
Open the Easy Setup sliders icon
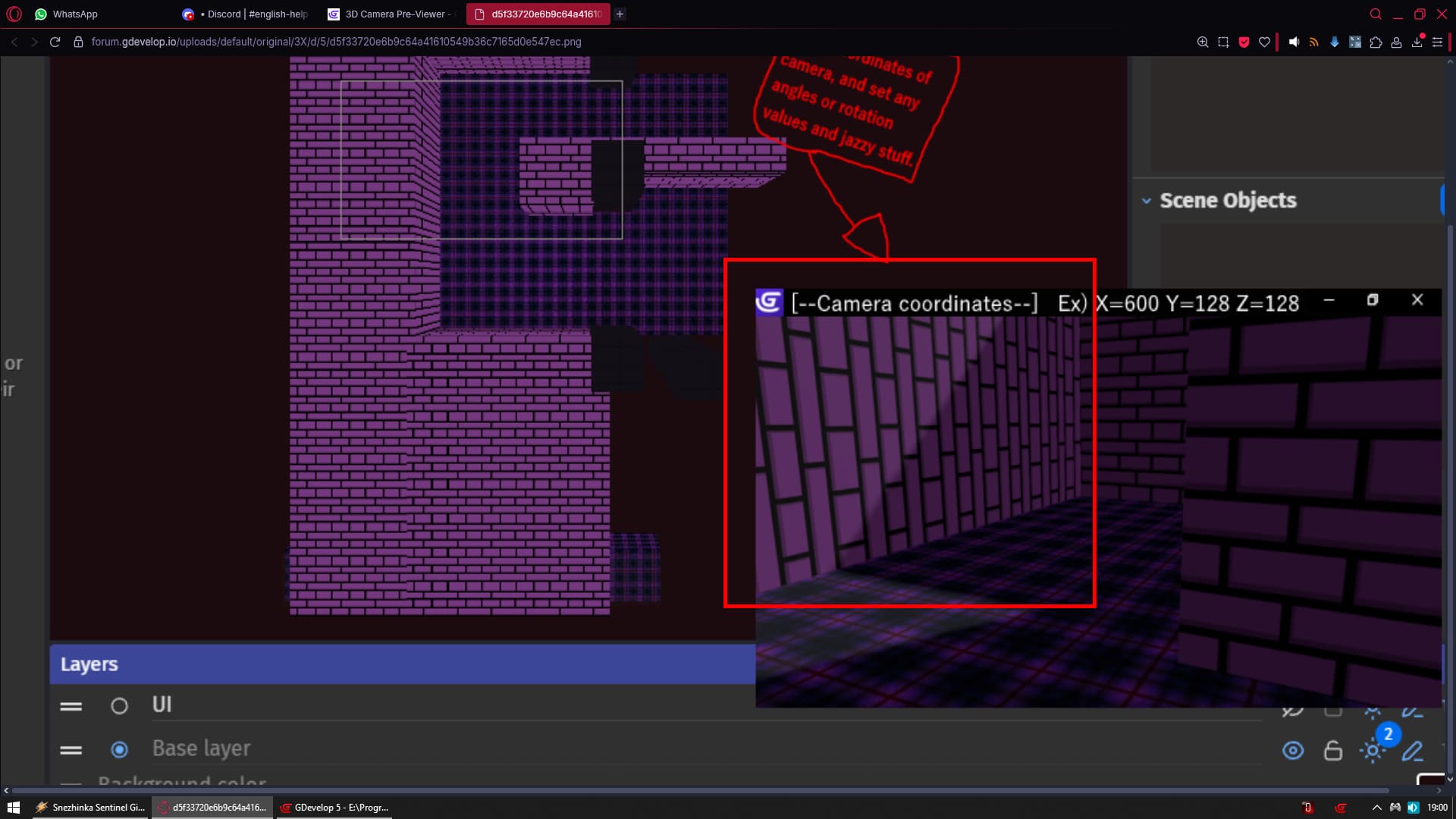[x=1437, y=42]
